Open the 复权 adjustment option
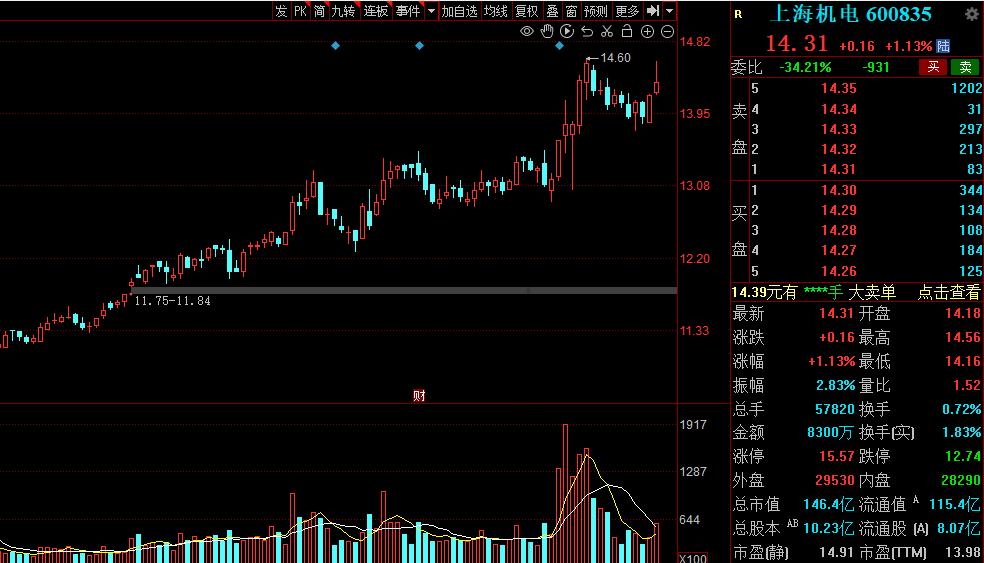The image size is (984, 563). (x=527, y=11)
